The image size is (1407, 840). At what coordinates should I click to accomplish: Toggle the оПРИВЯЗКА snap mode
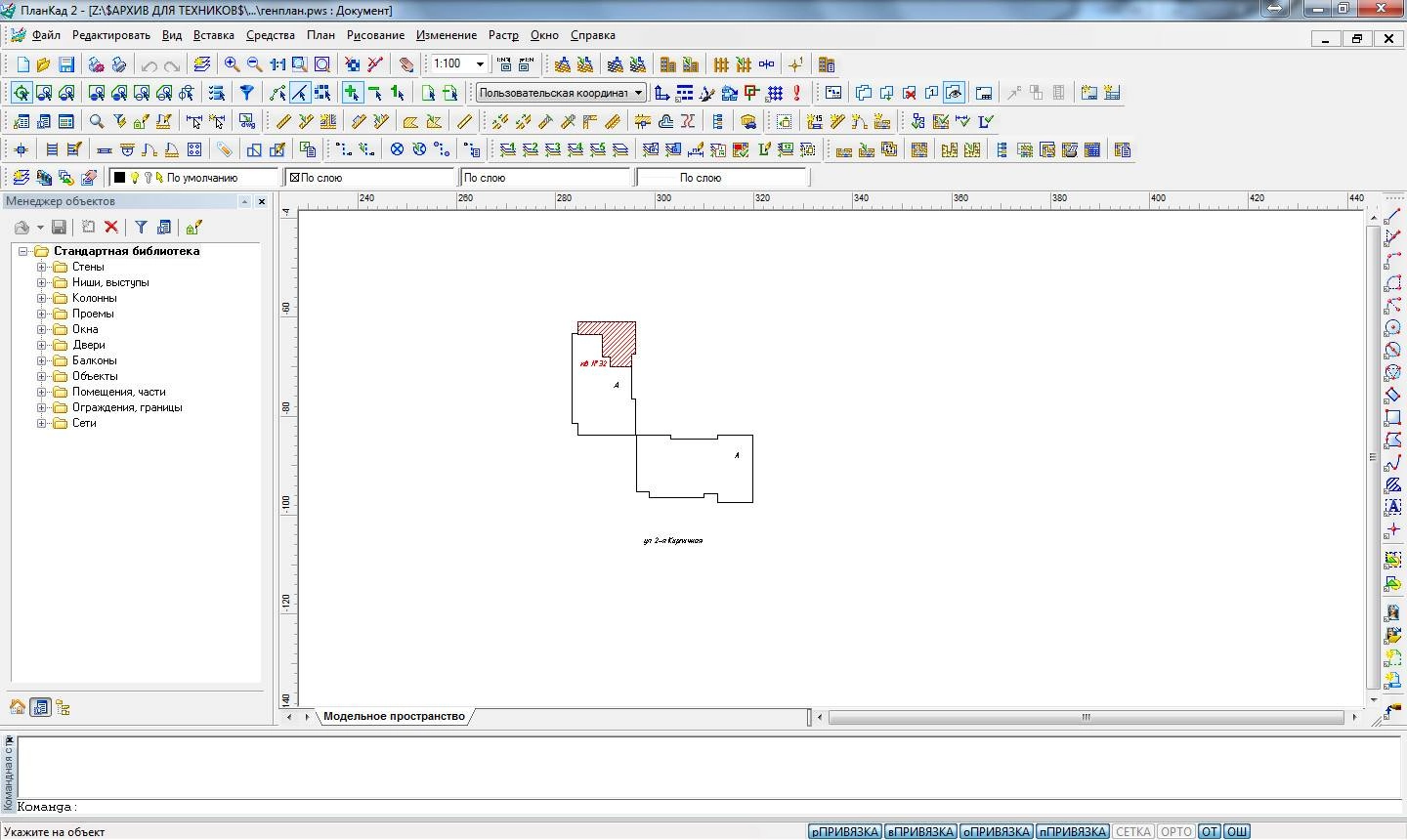997,831
